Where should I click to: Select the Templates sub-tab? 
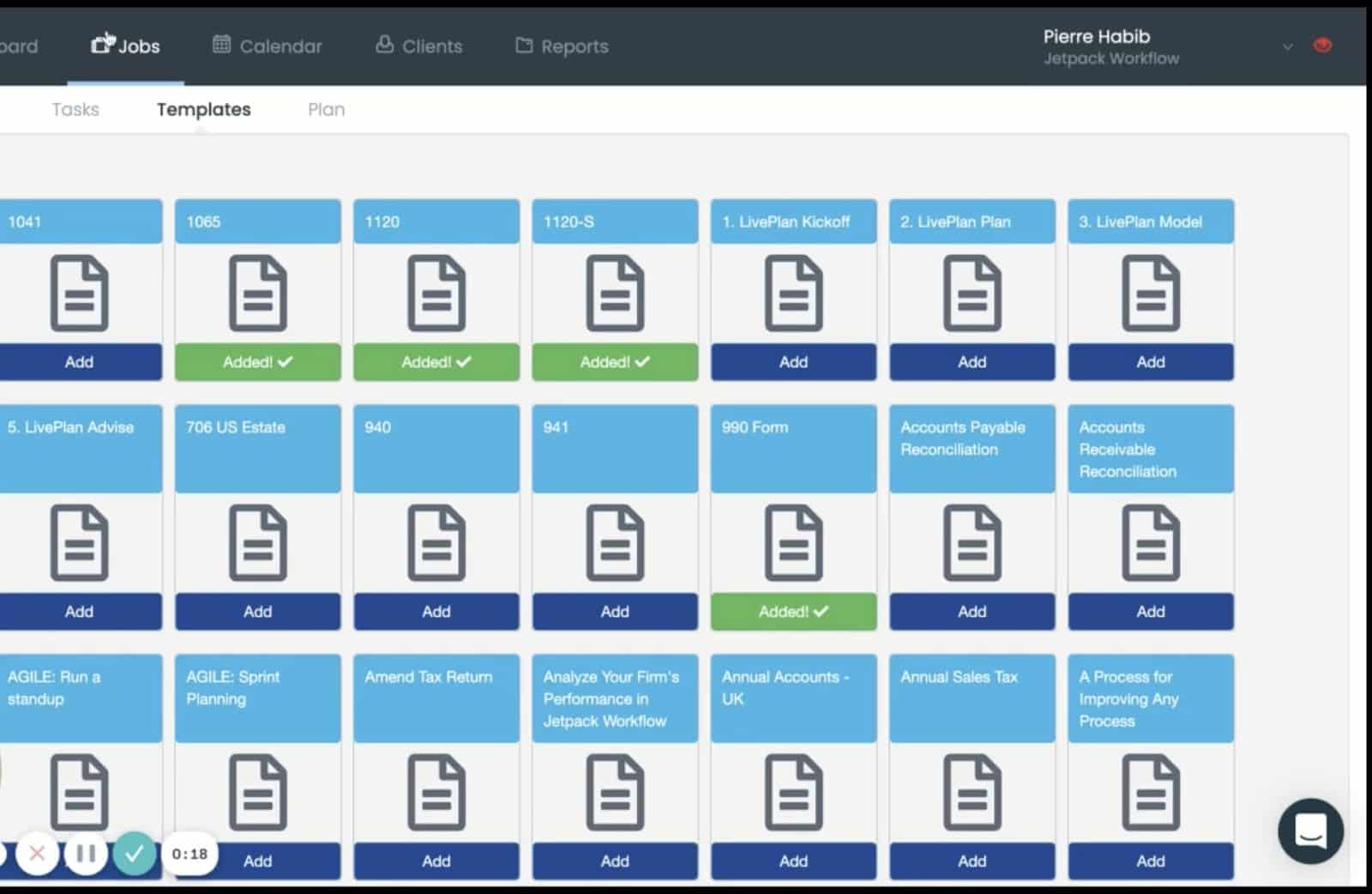pyautogui.click(x=204, y=109)
